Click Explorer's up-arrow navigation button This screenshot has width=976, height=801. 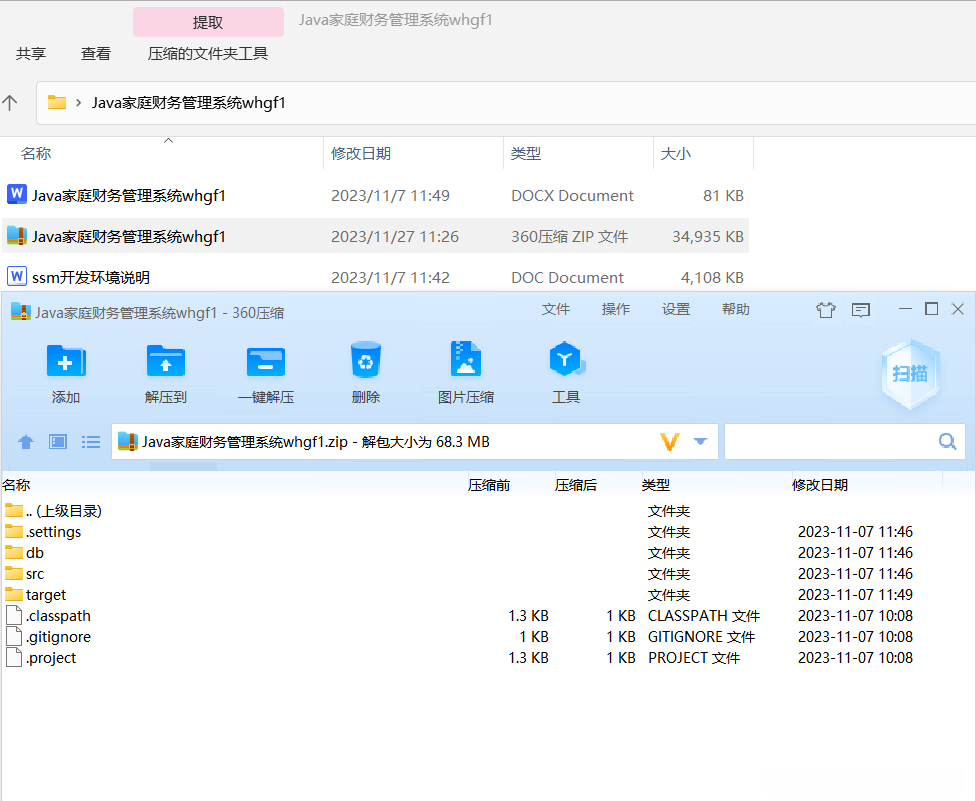coord(10,103)
